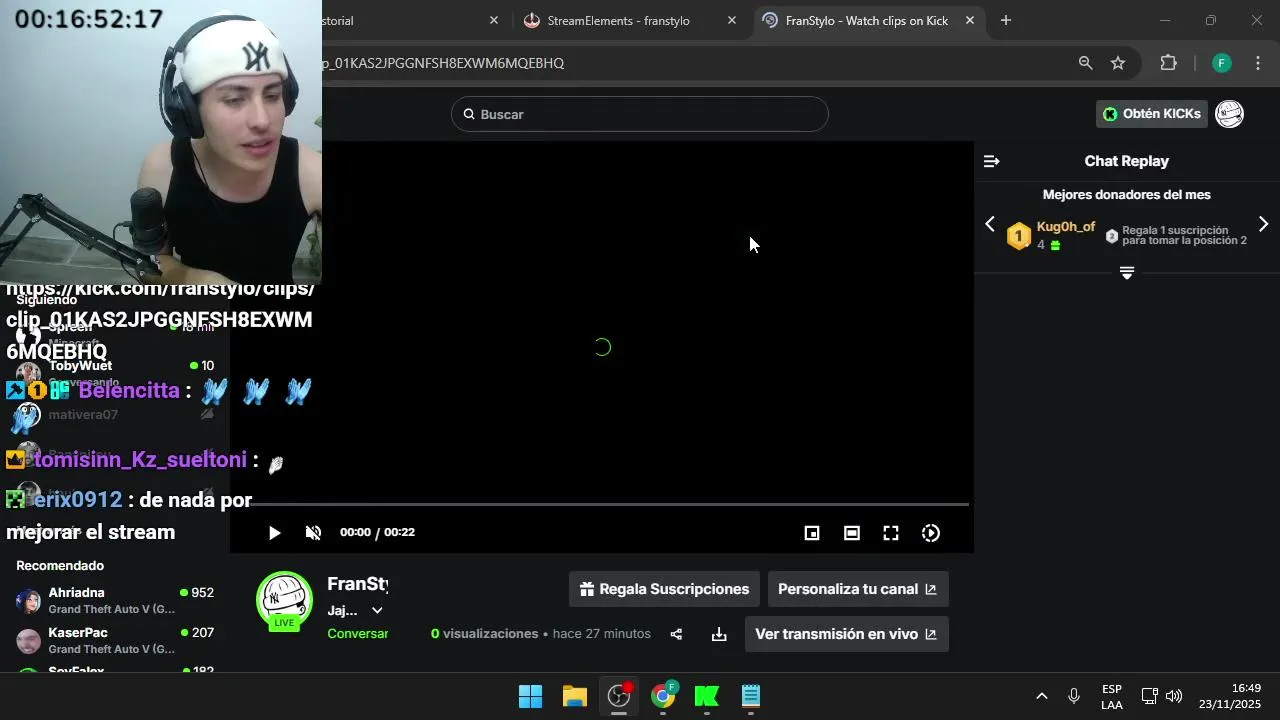Open Kug0h_of donor profile

(1066, 227)
